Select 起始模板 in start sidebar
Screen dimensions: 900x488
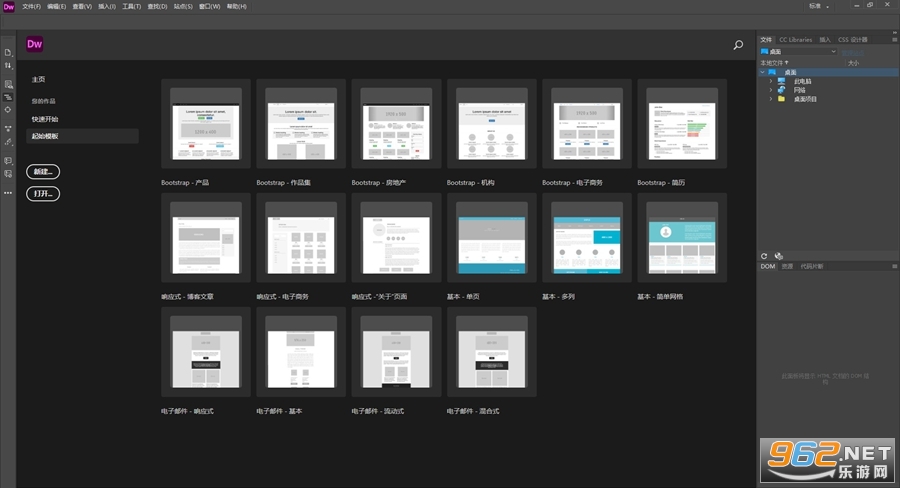82,136
